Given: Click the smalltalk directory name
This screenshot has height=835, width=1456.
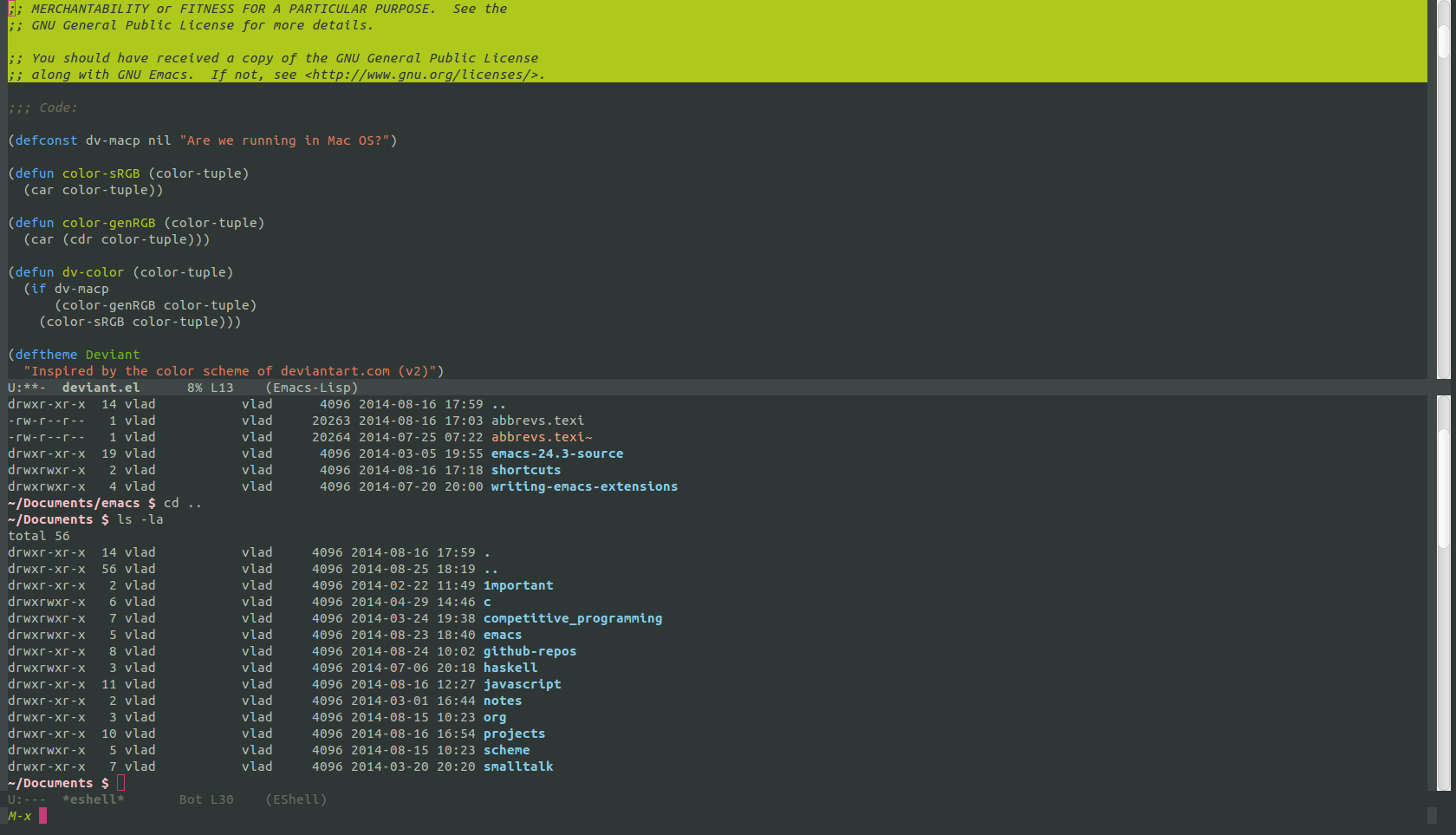Looking at the screenshot, I should [x=518, y=767].
